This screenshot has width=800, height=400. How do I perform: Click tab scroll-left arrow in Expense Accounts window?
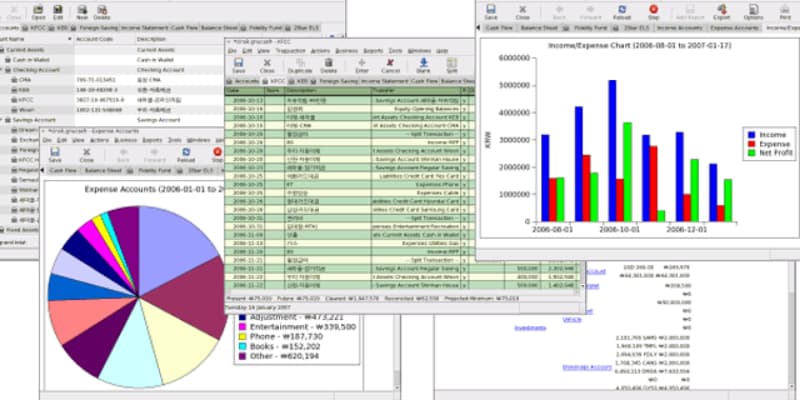point(43,170)
